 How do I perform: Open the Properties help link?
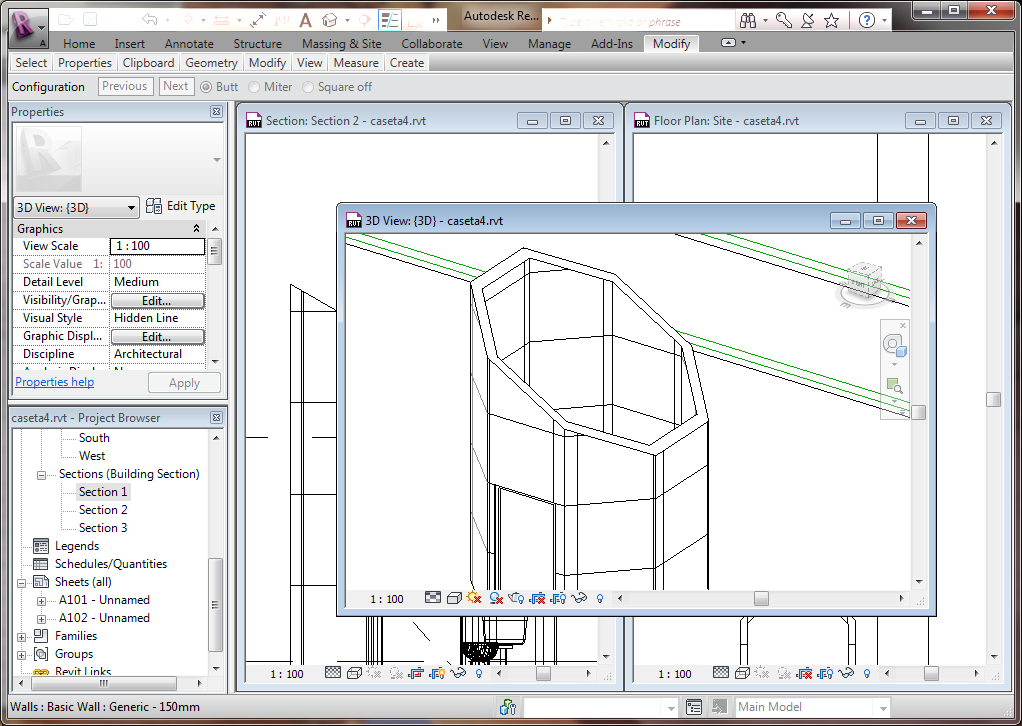pos(54,382)
